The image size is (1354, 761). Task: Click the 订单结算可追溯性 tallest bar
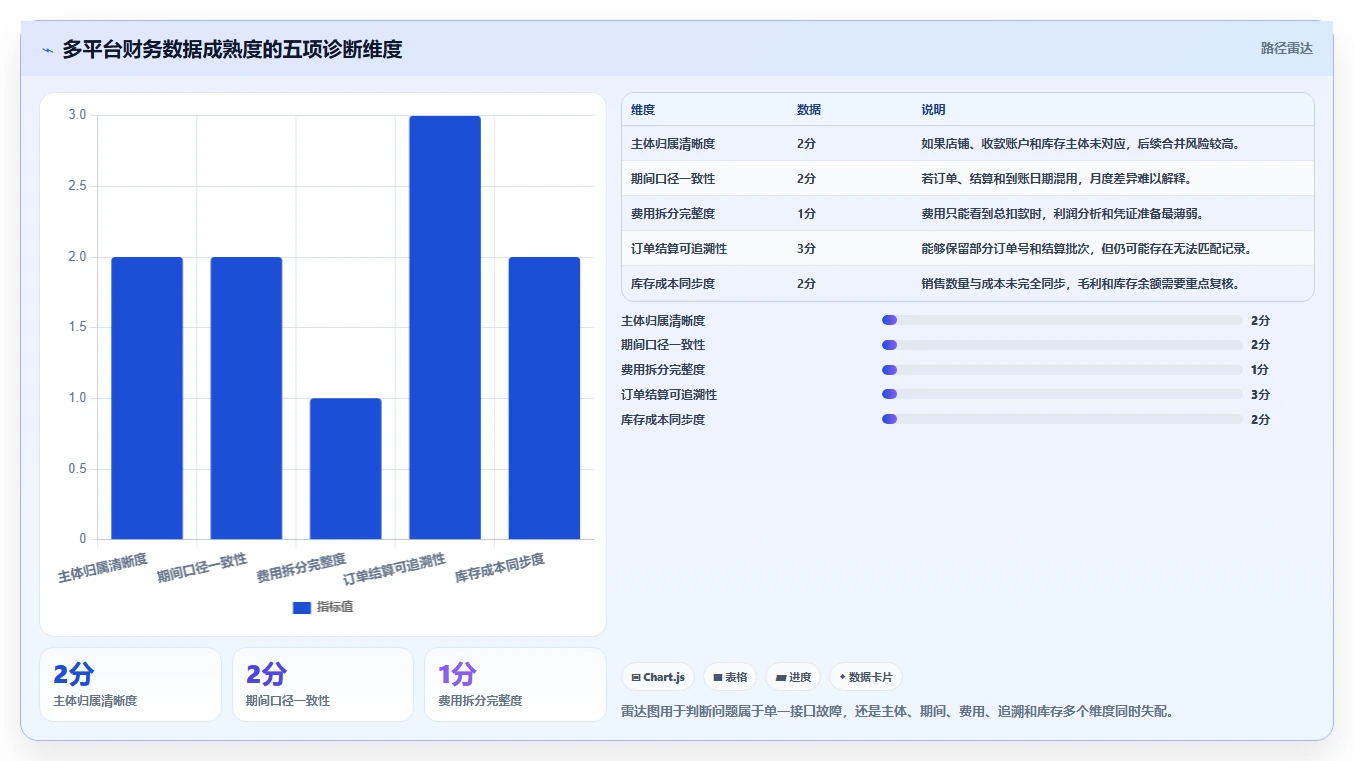click(x=445, y=328)
